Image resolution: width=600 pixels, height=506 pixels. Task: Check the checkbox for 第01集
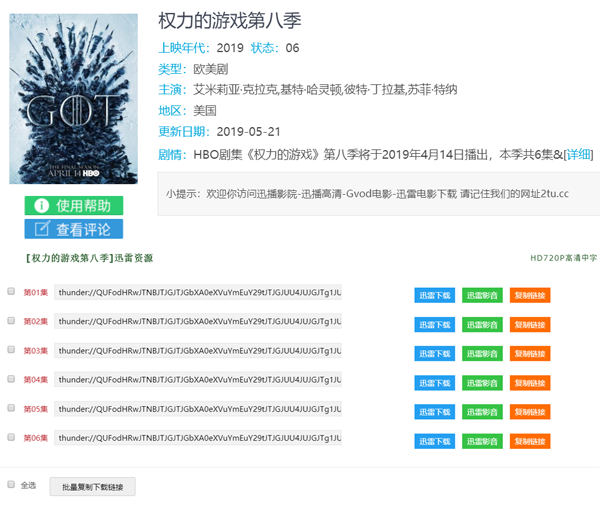click(x=12, y=293)
